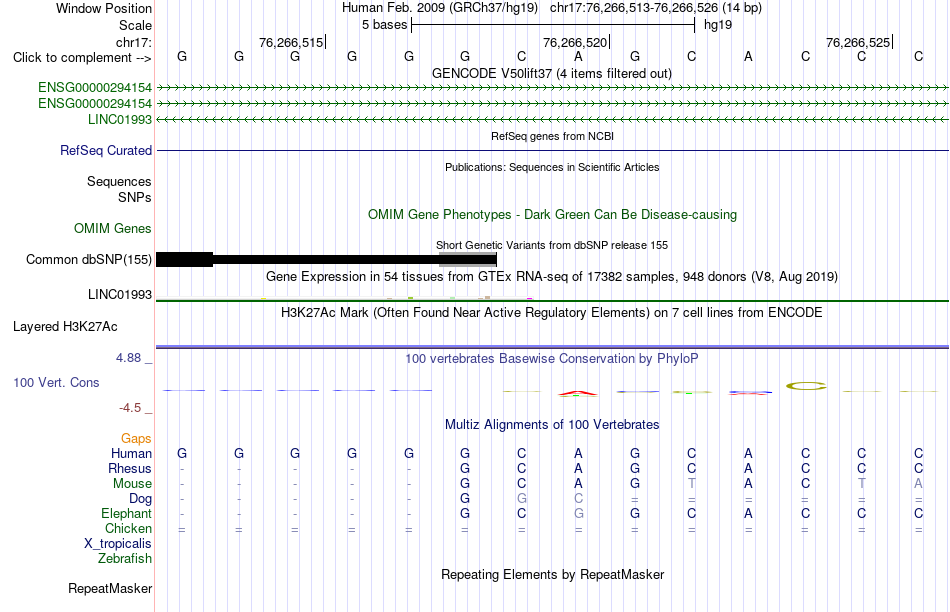Image resolution: width=950 pixels, height=612 pixels.
Task: Open the Multiz Alignments of 100 Vertebrates title
Action: [x=552, y=425]
